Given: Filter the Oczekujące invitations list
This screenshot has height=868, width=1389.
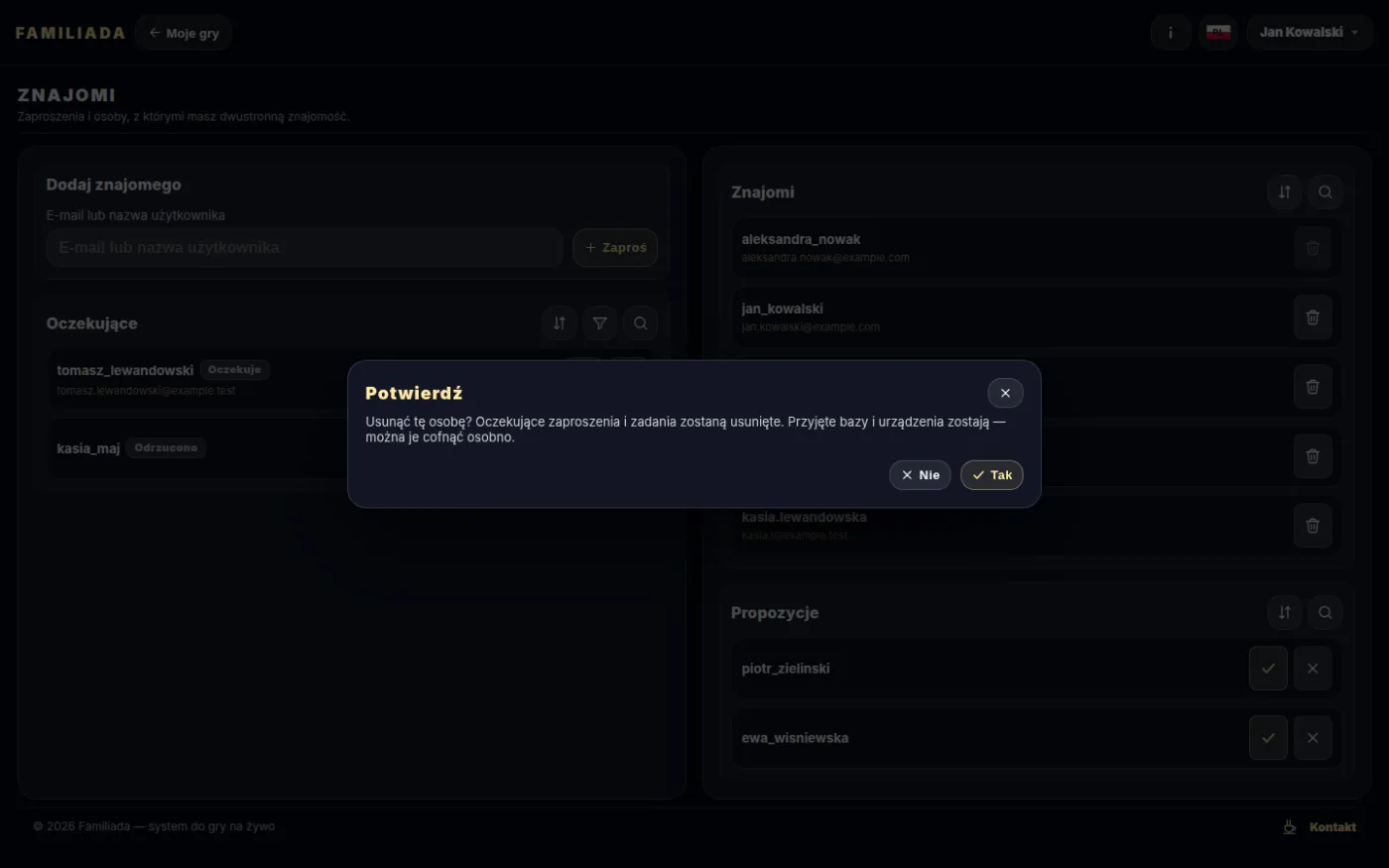Looking at the screenshot, I should pos(600,323).
